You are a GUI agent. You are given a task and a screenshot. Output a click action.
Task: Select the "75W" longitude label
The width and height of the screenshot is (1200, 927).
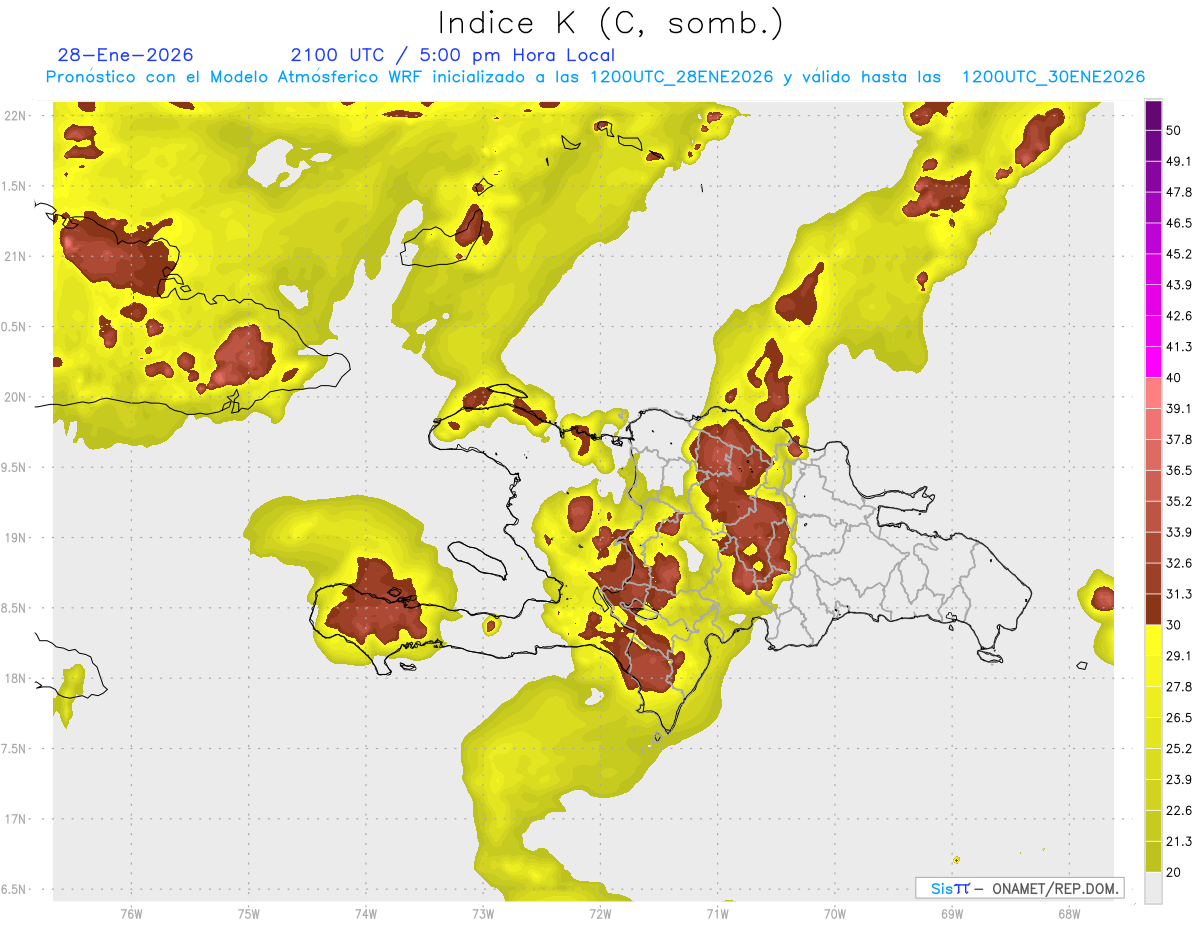pyautogui.click(x=249, y=913)
